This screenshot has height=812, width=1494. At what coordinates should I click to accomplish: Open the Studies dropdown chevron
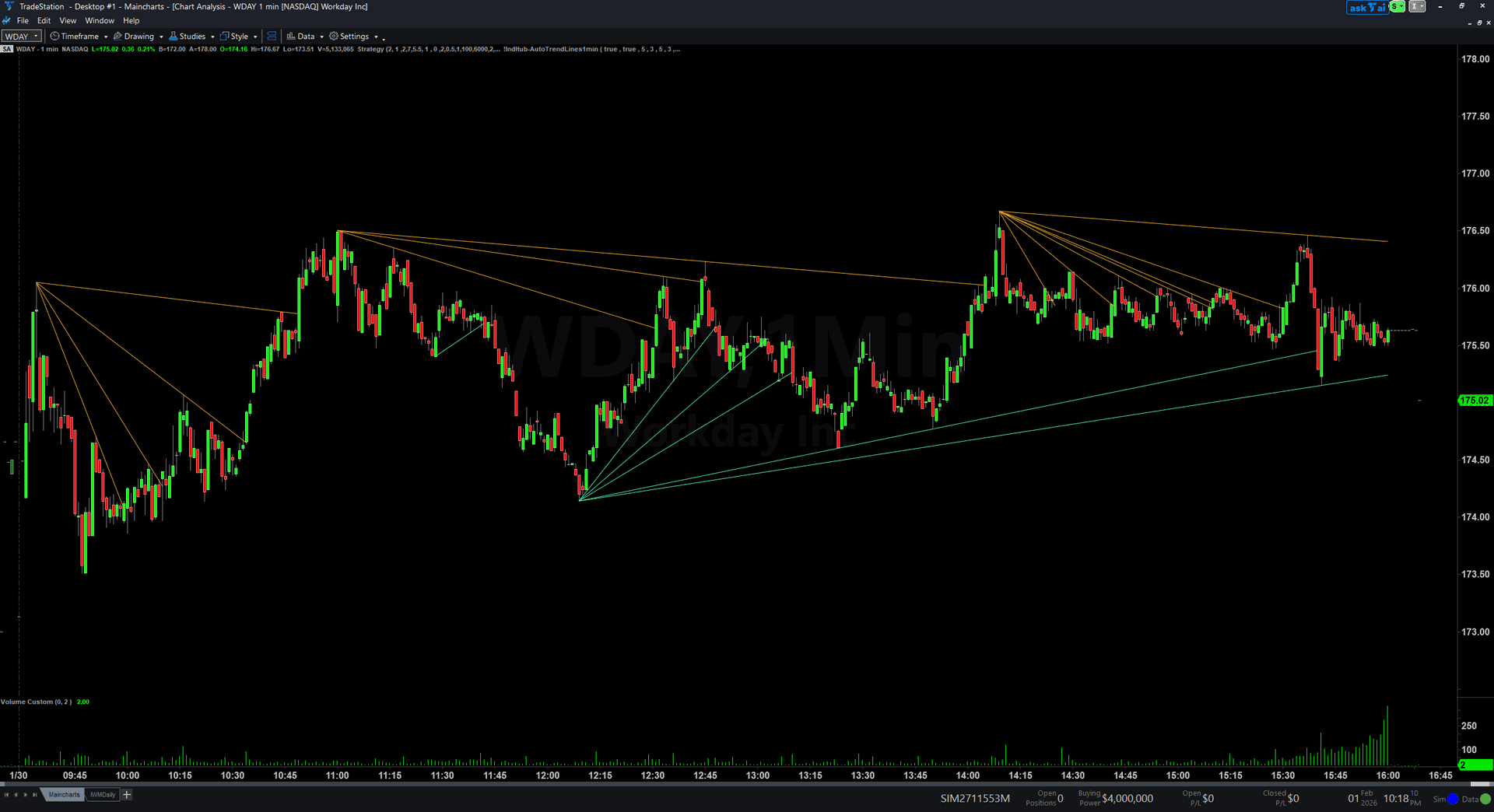coord(212,36)
